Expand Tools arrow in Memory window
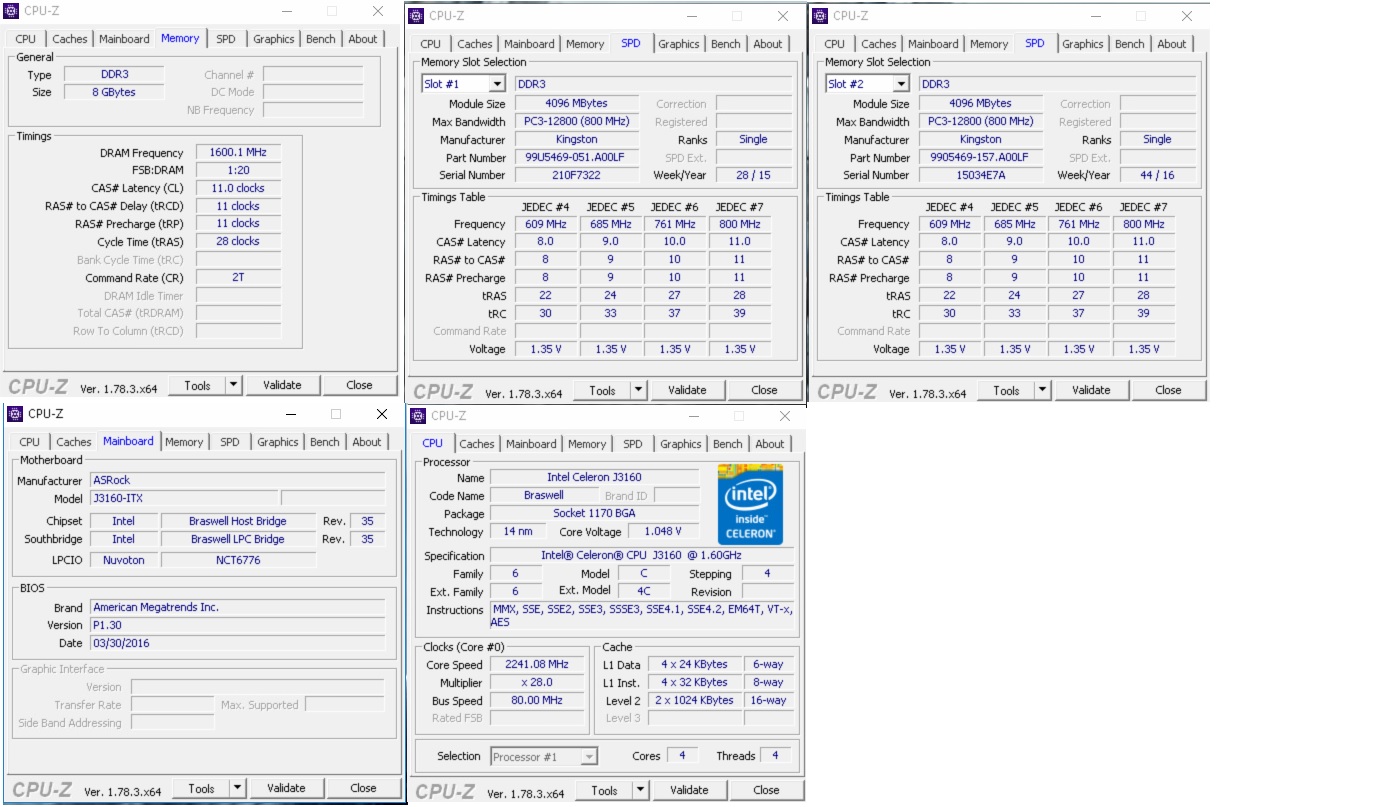The image size is (1393, 807). pyautogui.click(x=233, y=385)
